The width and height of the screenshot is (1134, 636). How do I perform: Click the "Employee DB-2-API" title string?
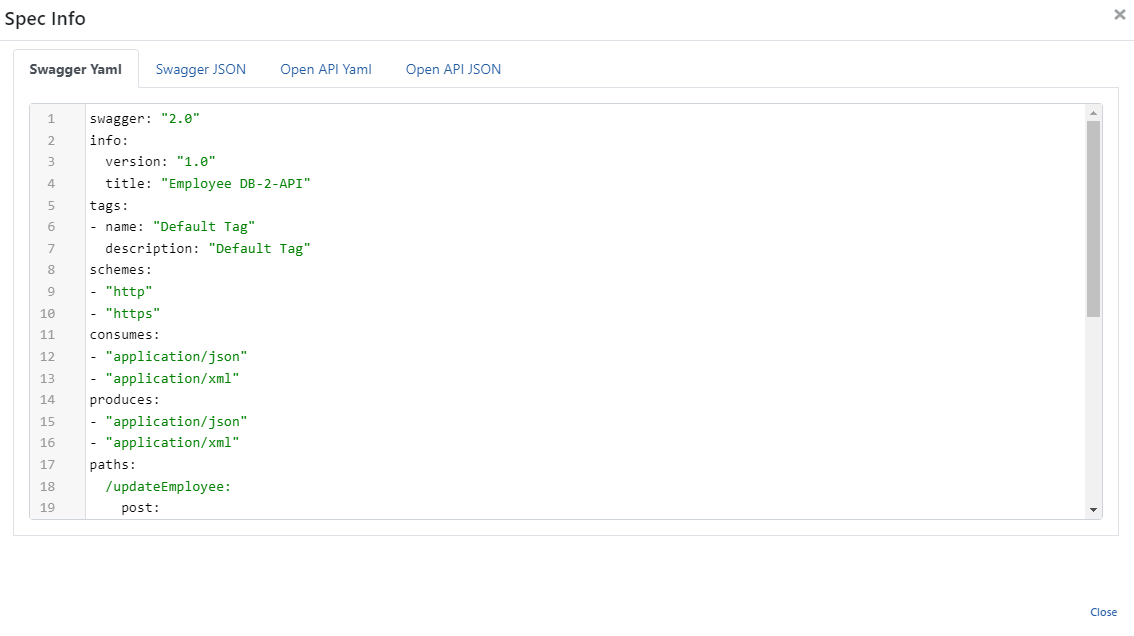(241, 184)
